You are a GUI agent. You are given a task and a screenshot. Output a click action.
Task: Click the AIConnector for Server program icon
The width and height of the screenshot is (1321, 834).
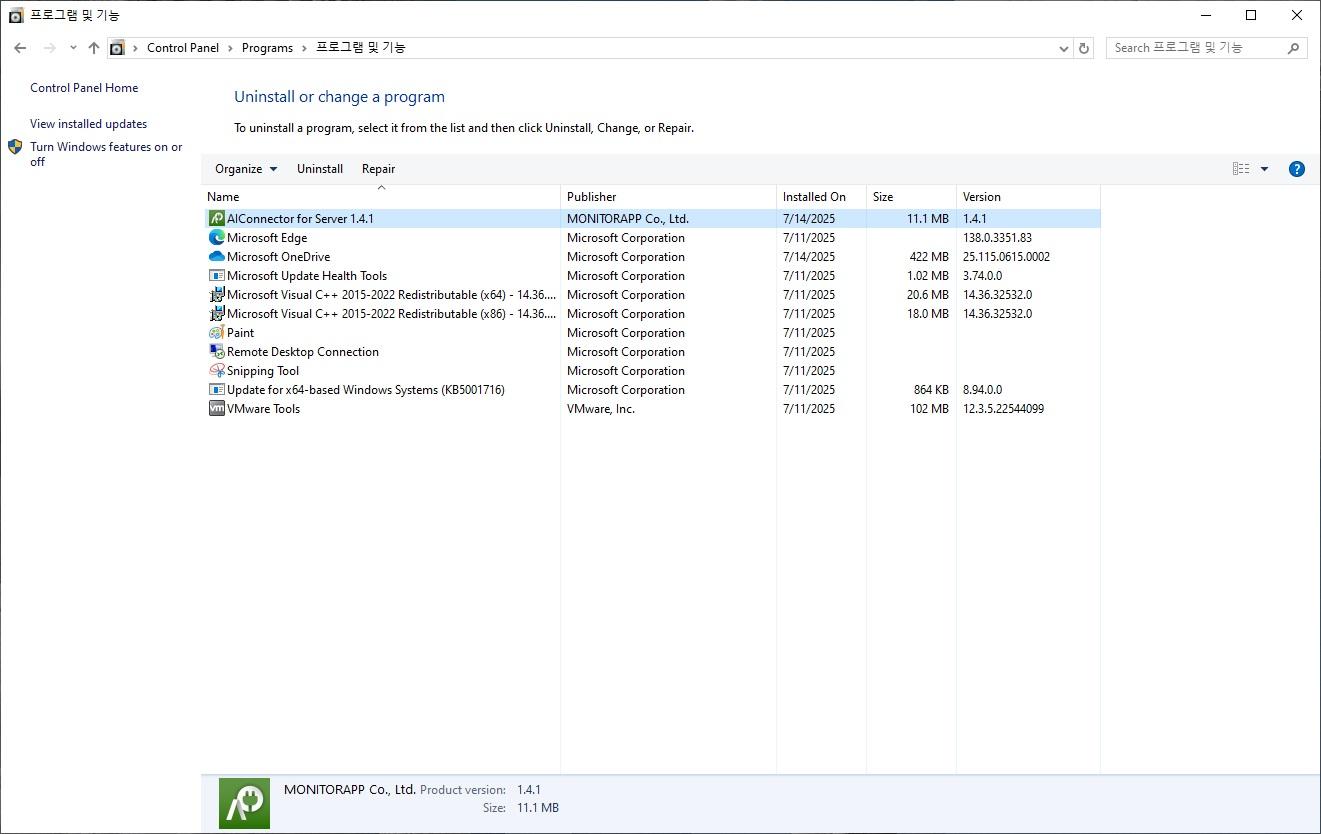click(x=216, y=218)
